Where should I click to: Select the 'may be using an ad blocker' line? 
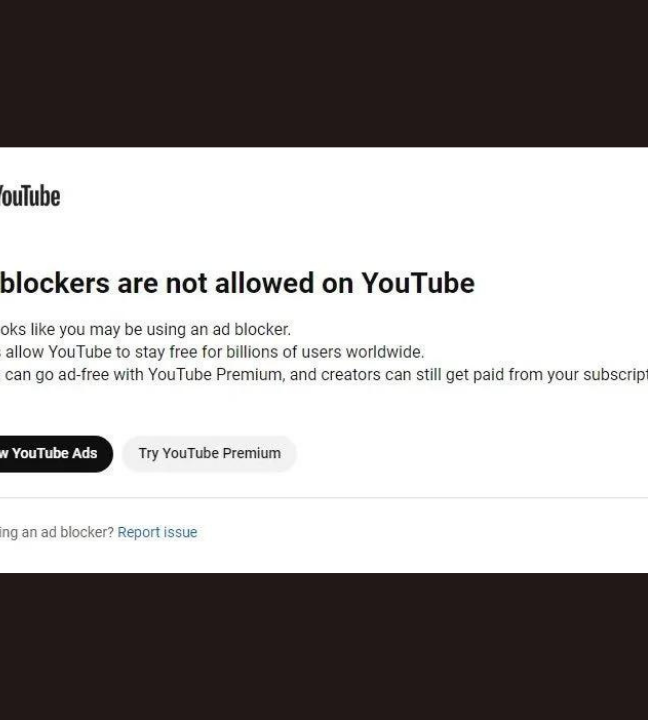[x=145, y=330]
